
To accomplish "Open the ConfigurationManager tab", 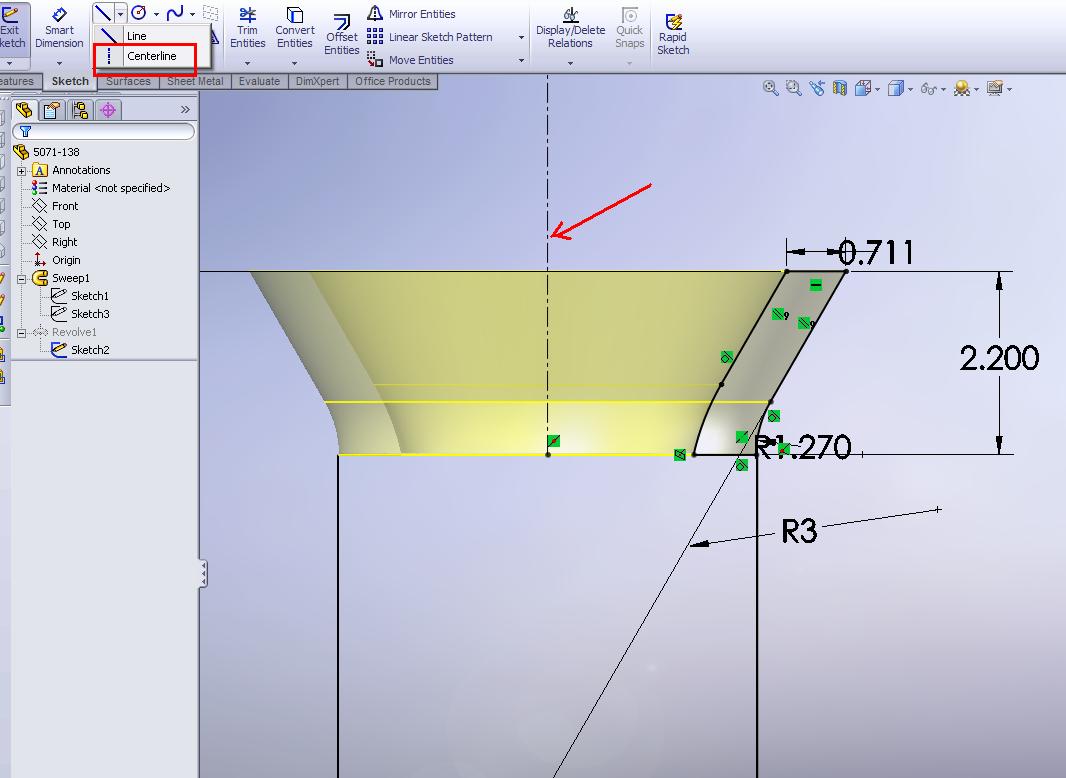I will (x=80, y=110).
